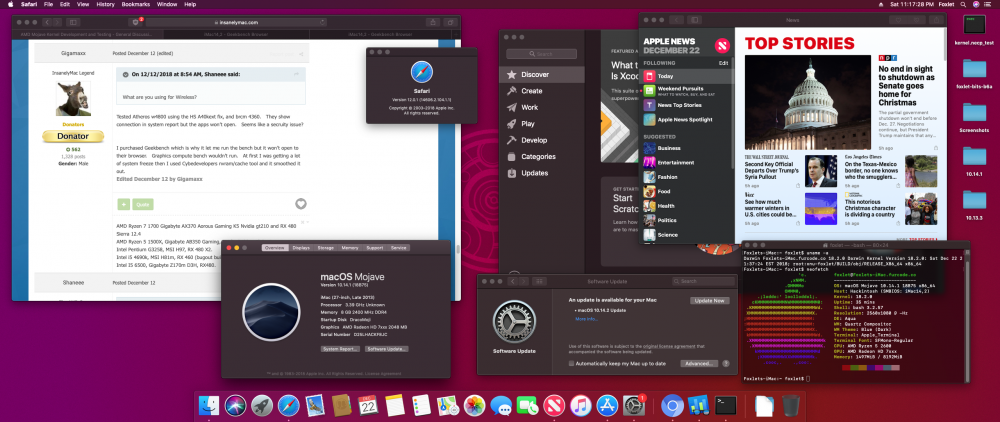Click heart like icon under Gigamaxx post
The height and width of the screenshot is (422, 1000).
point(301,204)
